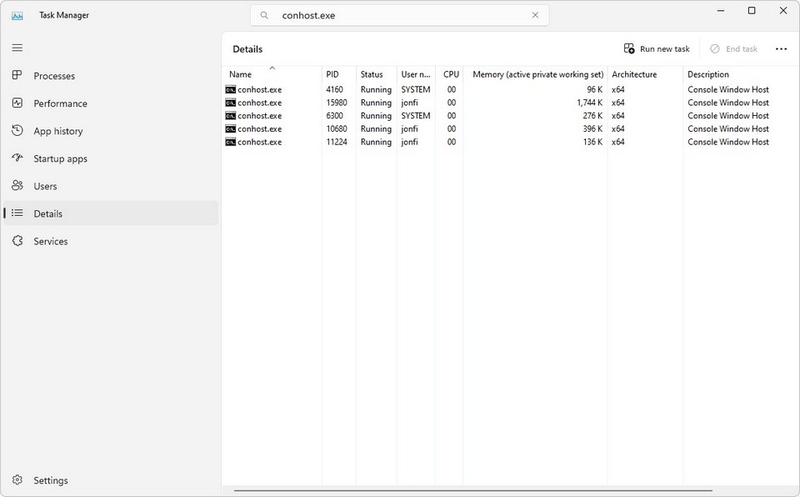Image resolution: width=800 pixels, height=497 pixels.
Task: Click the End task button label
Action: [741, 49]
